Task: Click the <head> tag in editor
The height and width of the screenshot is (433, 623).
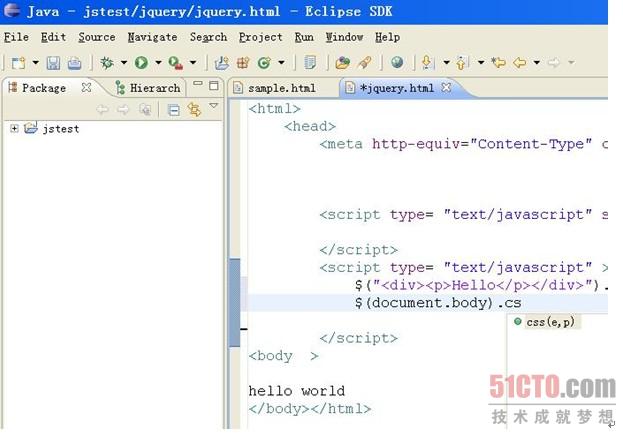Action: (310, 126)
